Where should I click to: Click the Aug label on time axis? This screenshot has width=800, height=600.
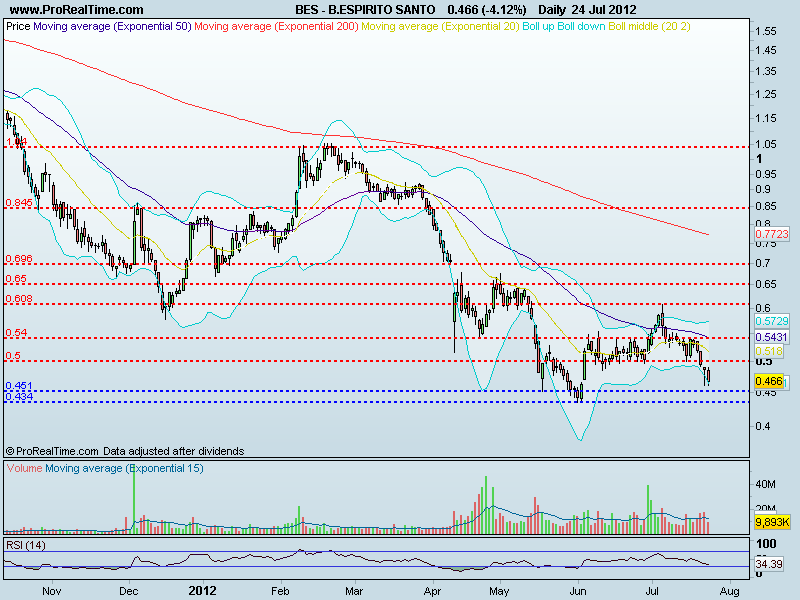730,592
